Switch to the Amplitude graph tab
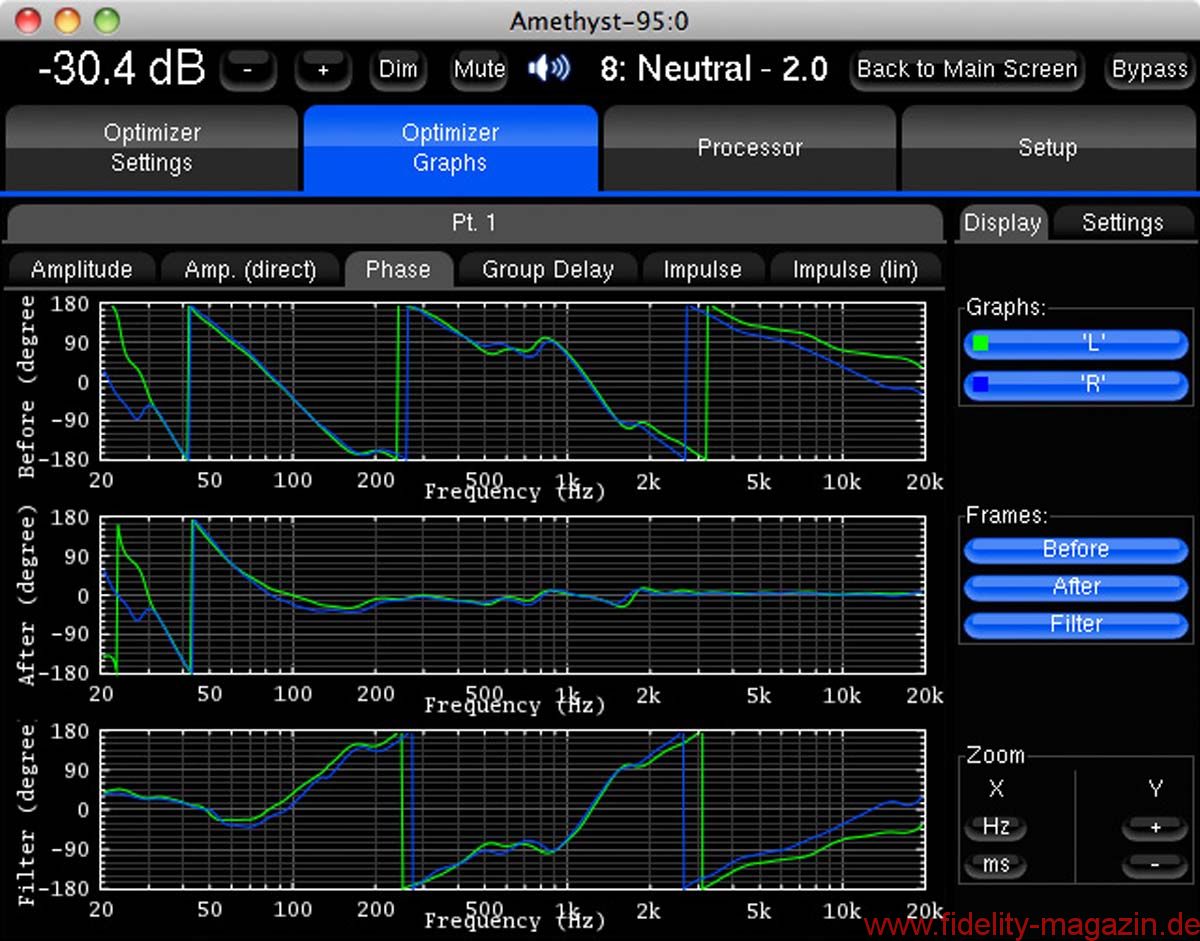Screen dimensions: 1200x941 pos(82,270)
